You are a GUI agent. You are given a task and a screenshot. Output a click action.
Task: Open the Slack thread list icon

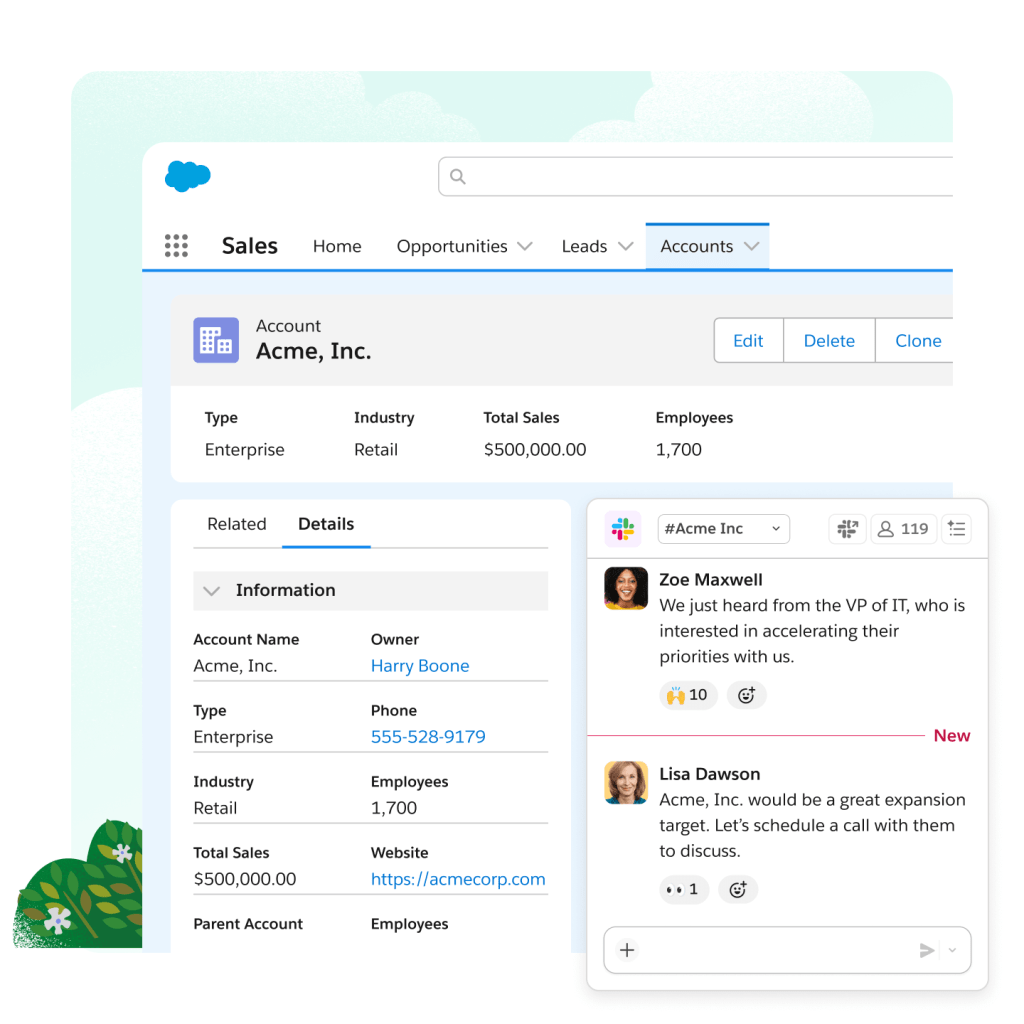pos(957,528)
